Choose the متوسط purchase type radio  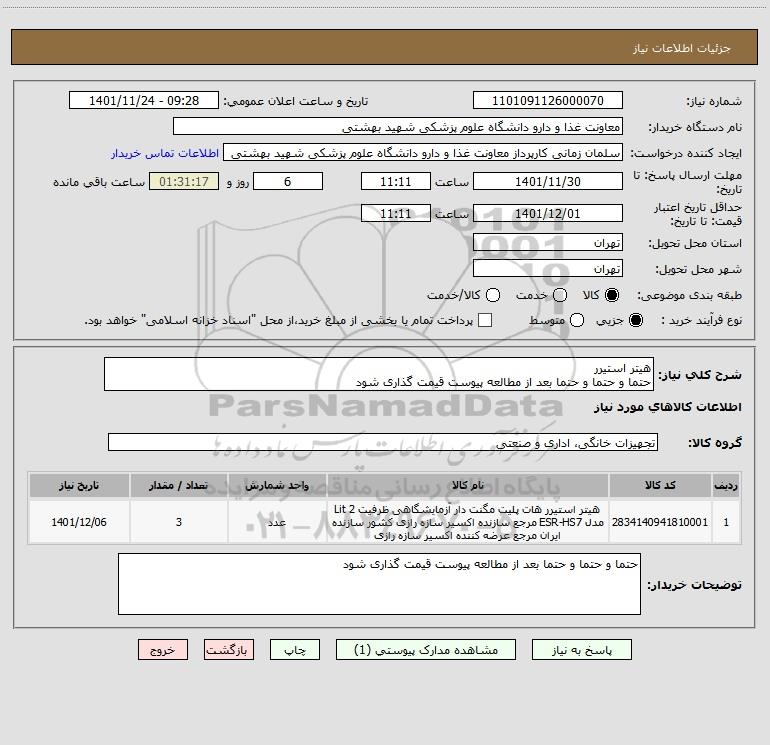pyautogui.click(x=577, y=320)
